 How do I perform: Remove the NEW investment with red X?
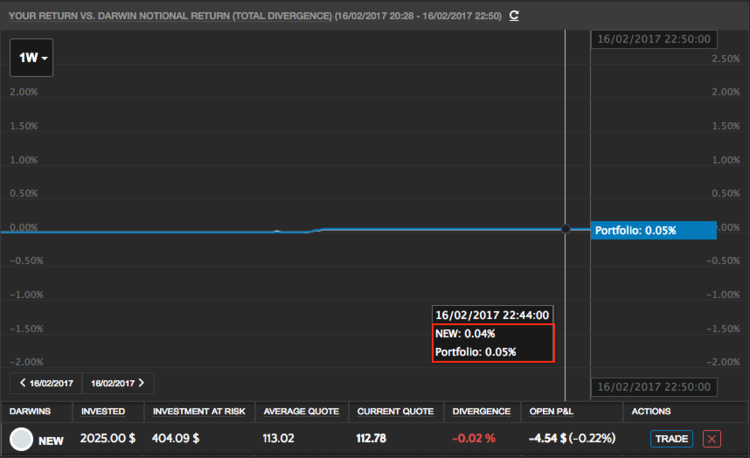(x=711, y=439)
